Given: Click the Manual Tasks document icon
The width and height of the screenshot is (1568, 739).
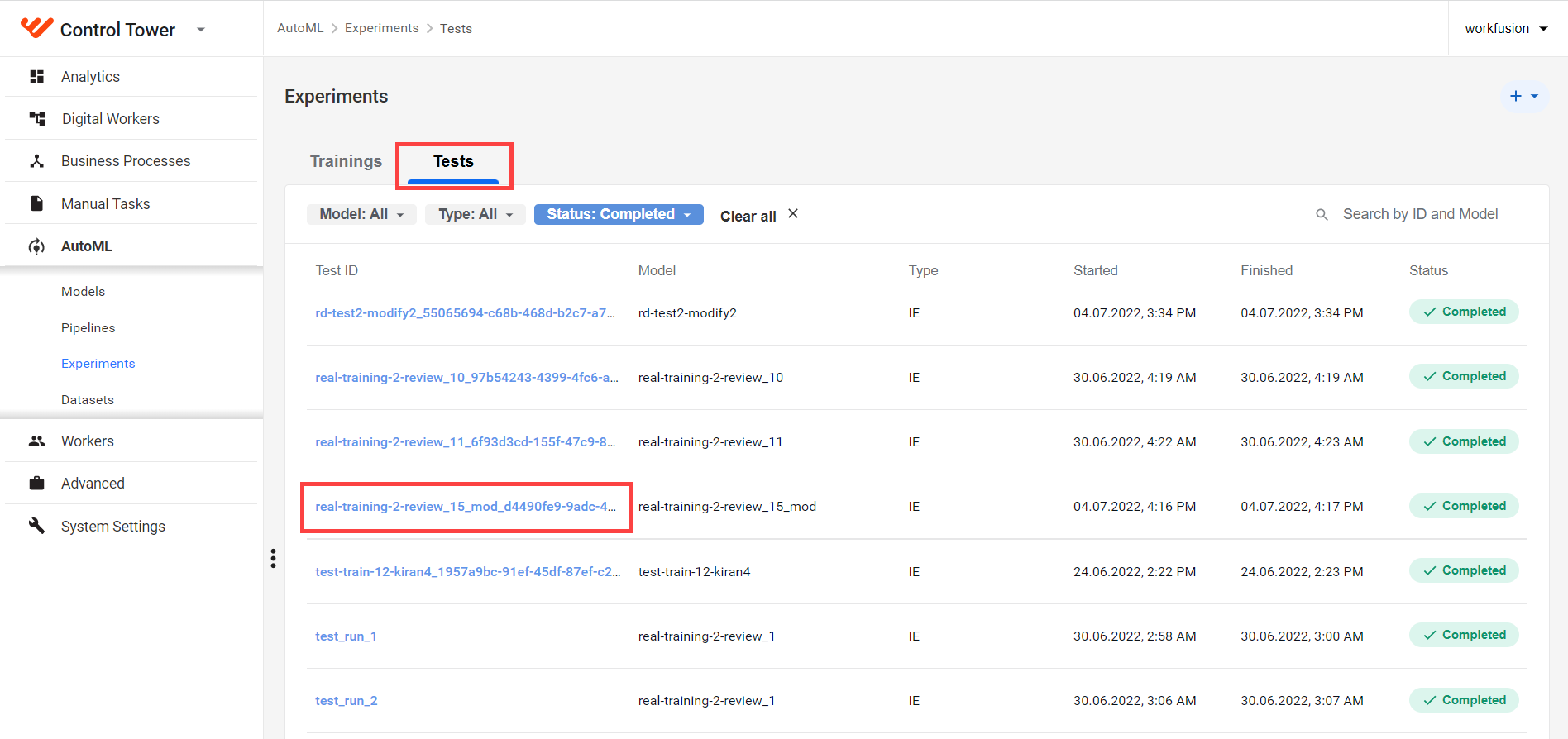Looking at the screenshot, I should click(36, 203).
